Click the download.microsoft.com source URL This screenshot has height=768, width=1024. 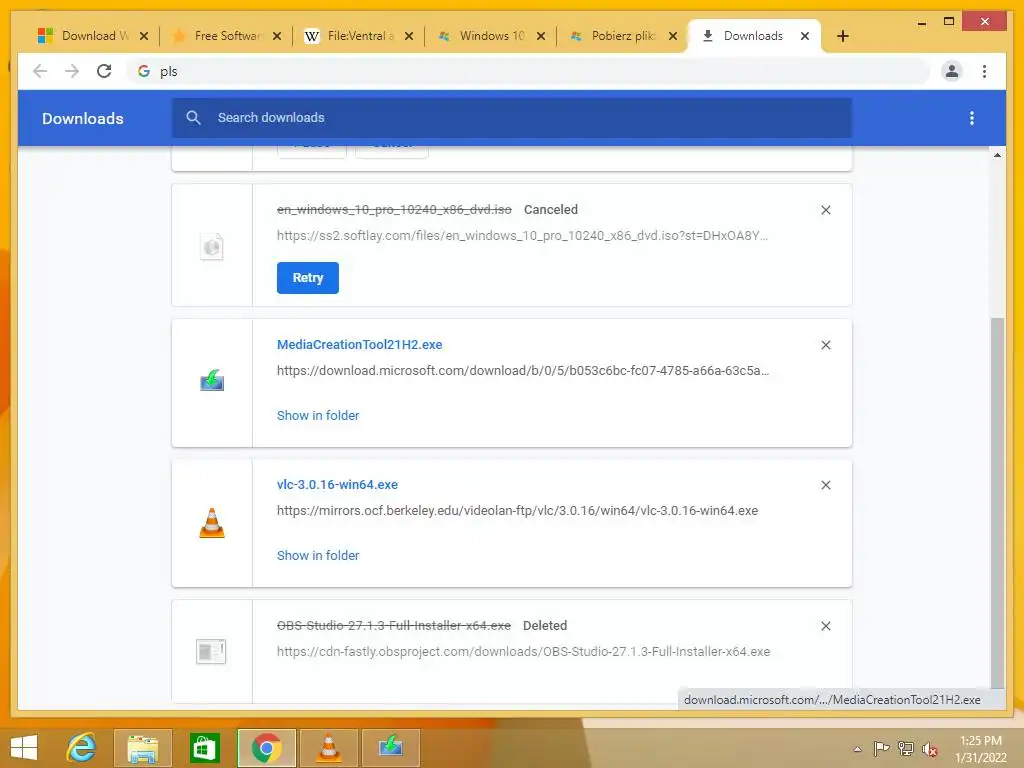point(523,370)
